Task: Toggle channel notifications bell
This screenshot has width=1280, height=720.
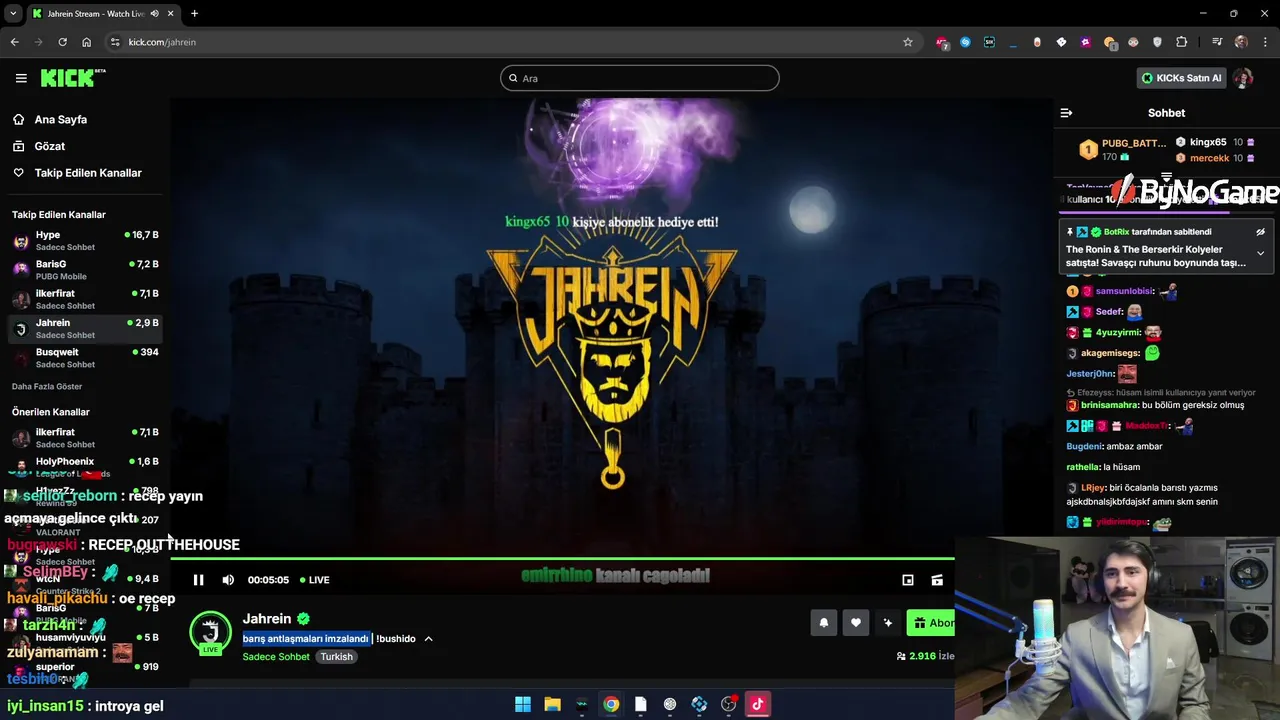Action: [824, 623]
